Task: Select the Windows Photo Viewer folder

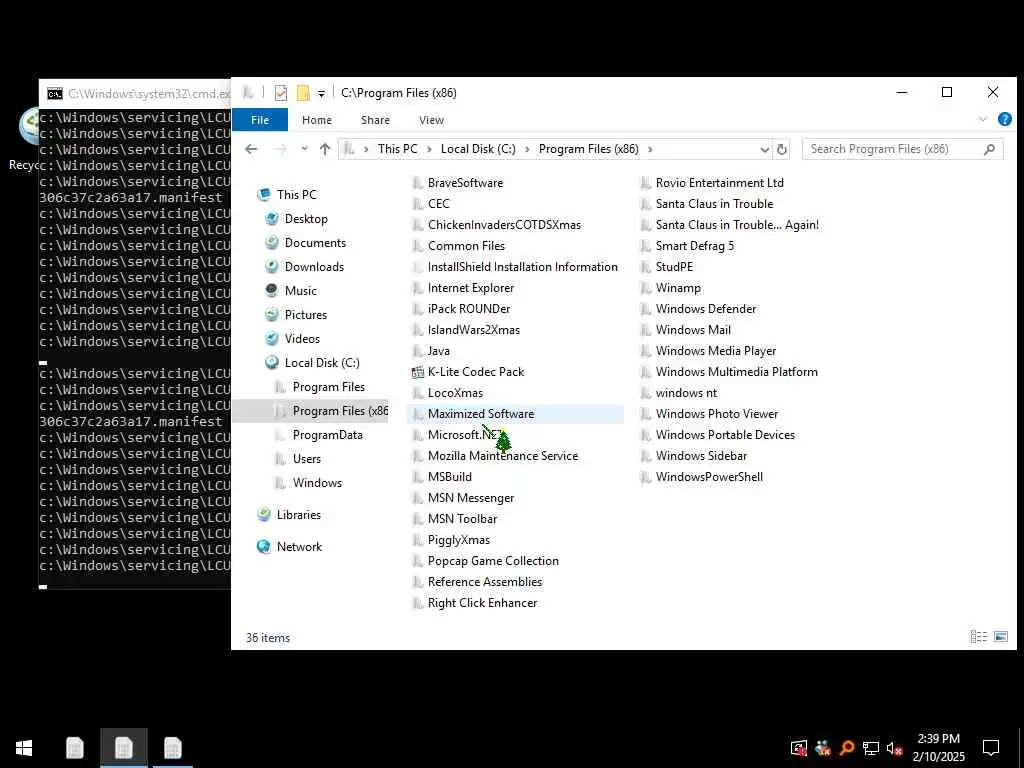Action: (717, 414)
